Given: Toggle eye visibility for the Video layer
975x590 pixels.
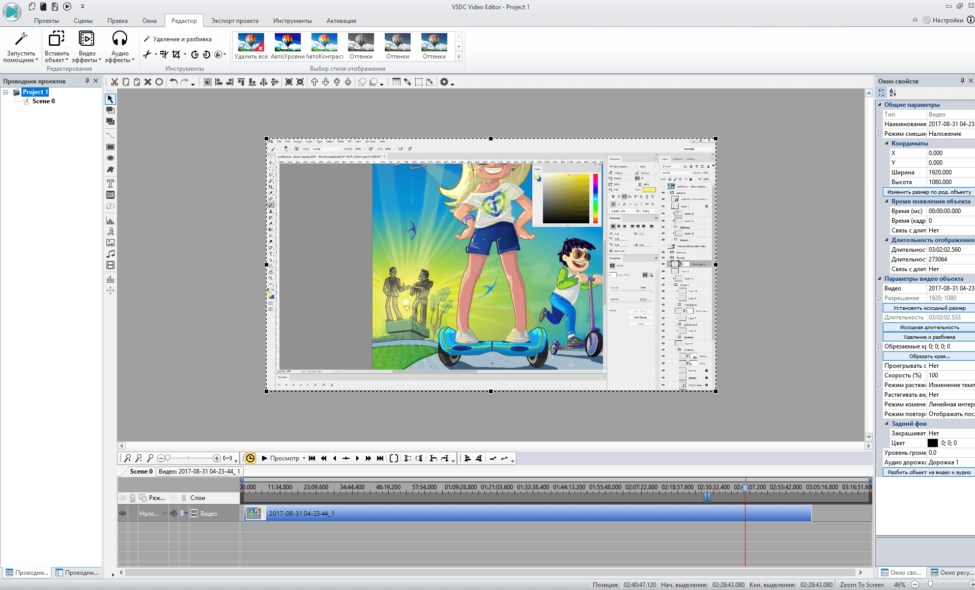Looking at the screenshot, I should coord(123,513).
